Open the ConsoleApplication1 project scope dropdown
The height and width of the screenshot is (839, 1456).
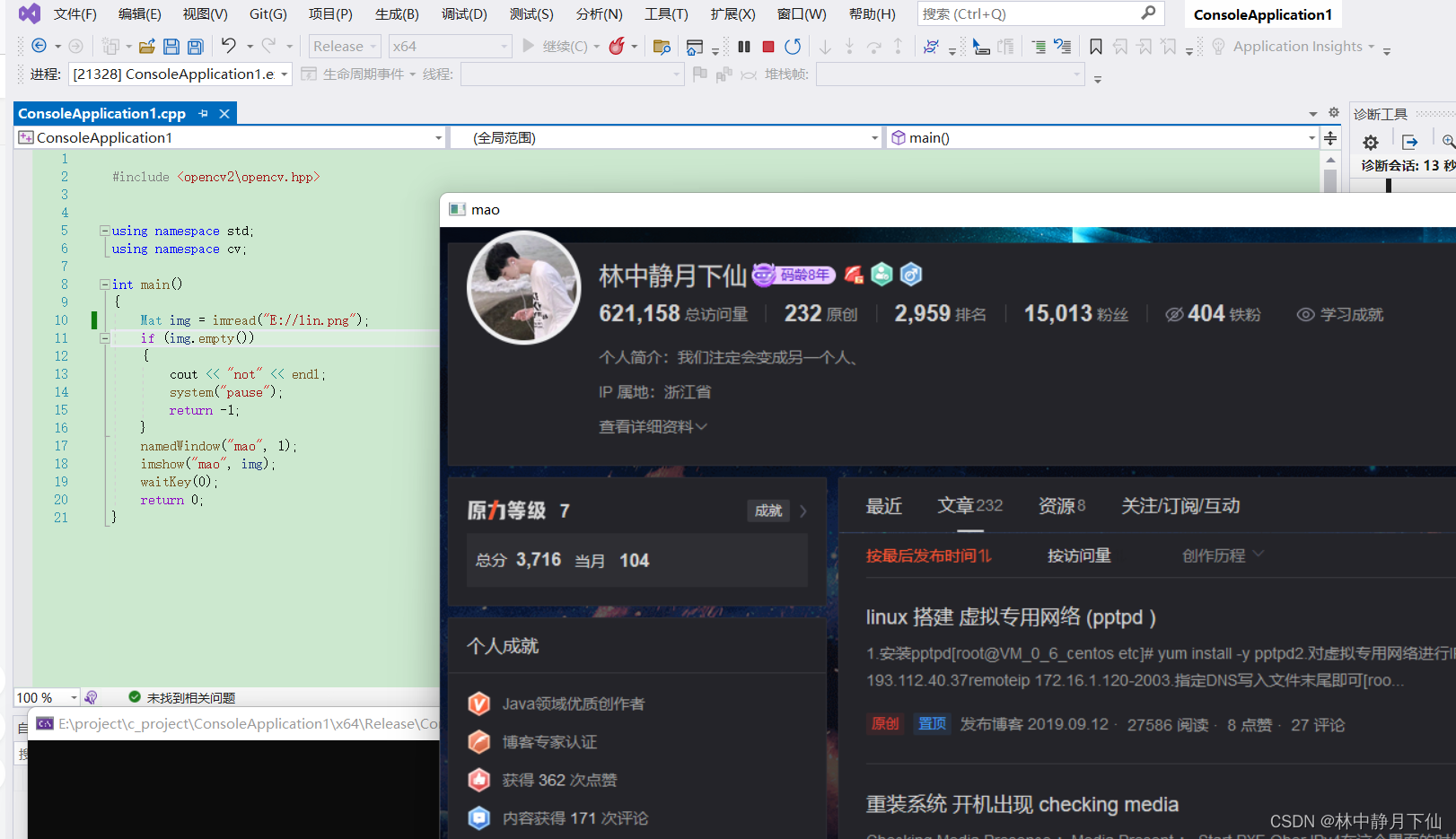pyautogui.click(x=231, y=137)
